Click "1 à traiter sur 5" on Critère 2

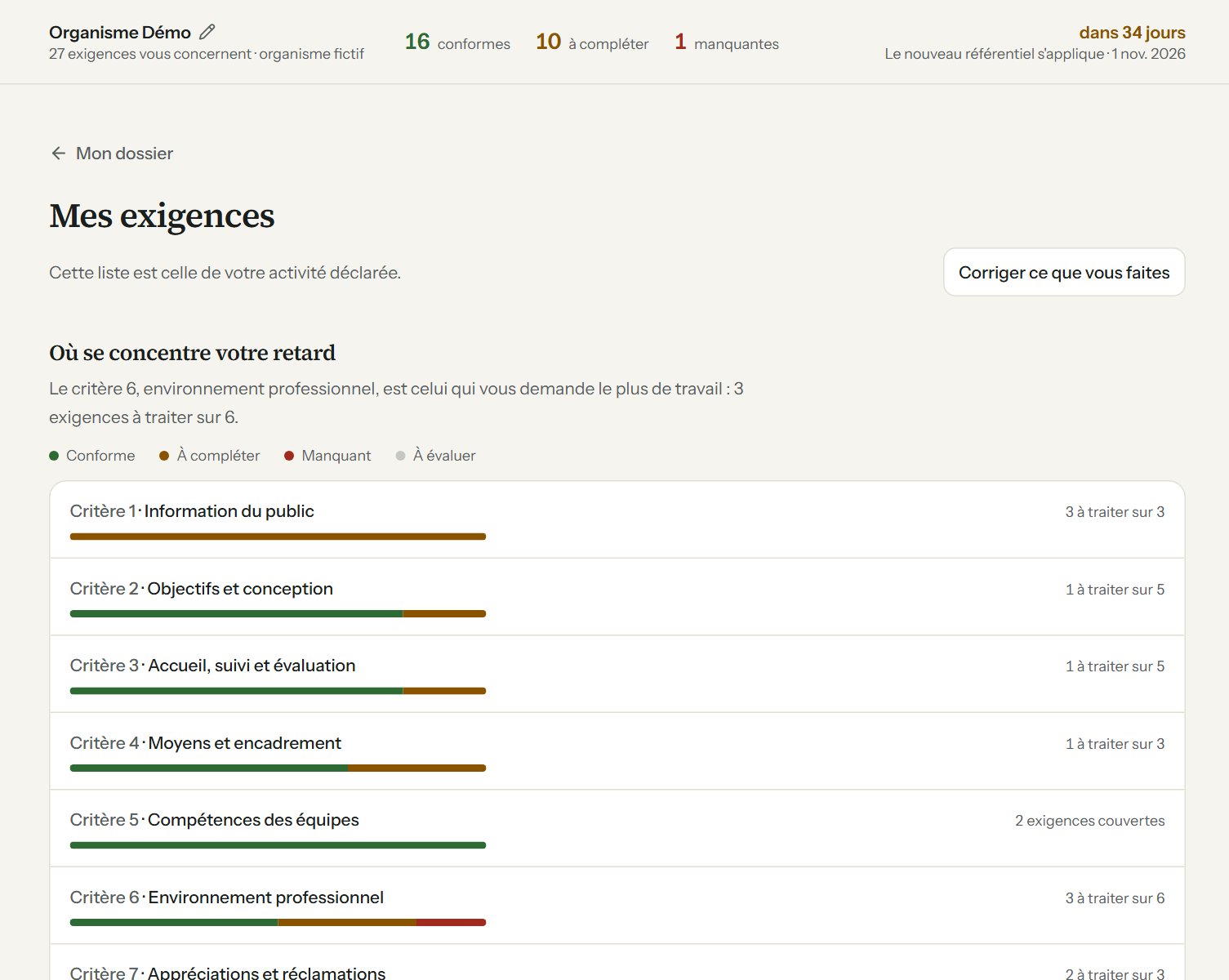1115,590
